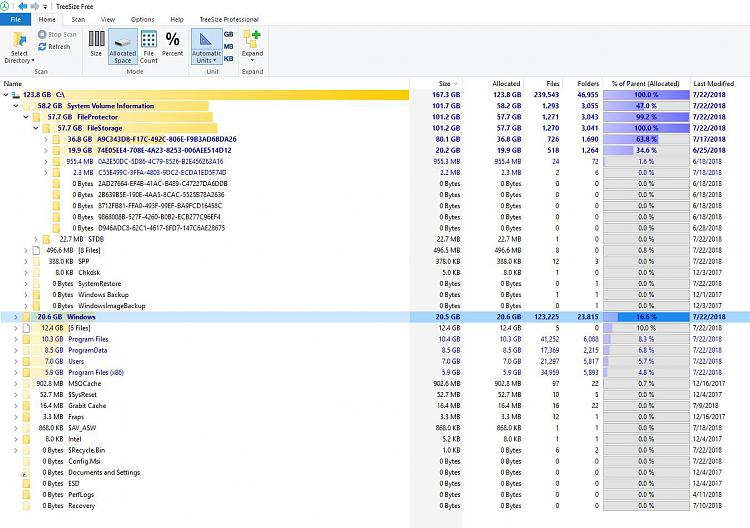Sort by the Allocated column header
This screenshot has width=750, height=528.
[506, 83]
